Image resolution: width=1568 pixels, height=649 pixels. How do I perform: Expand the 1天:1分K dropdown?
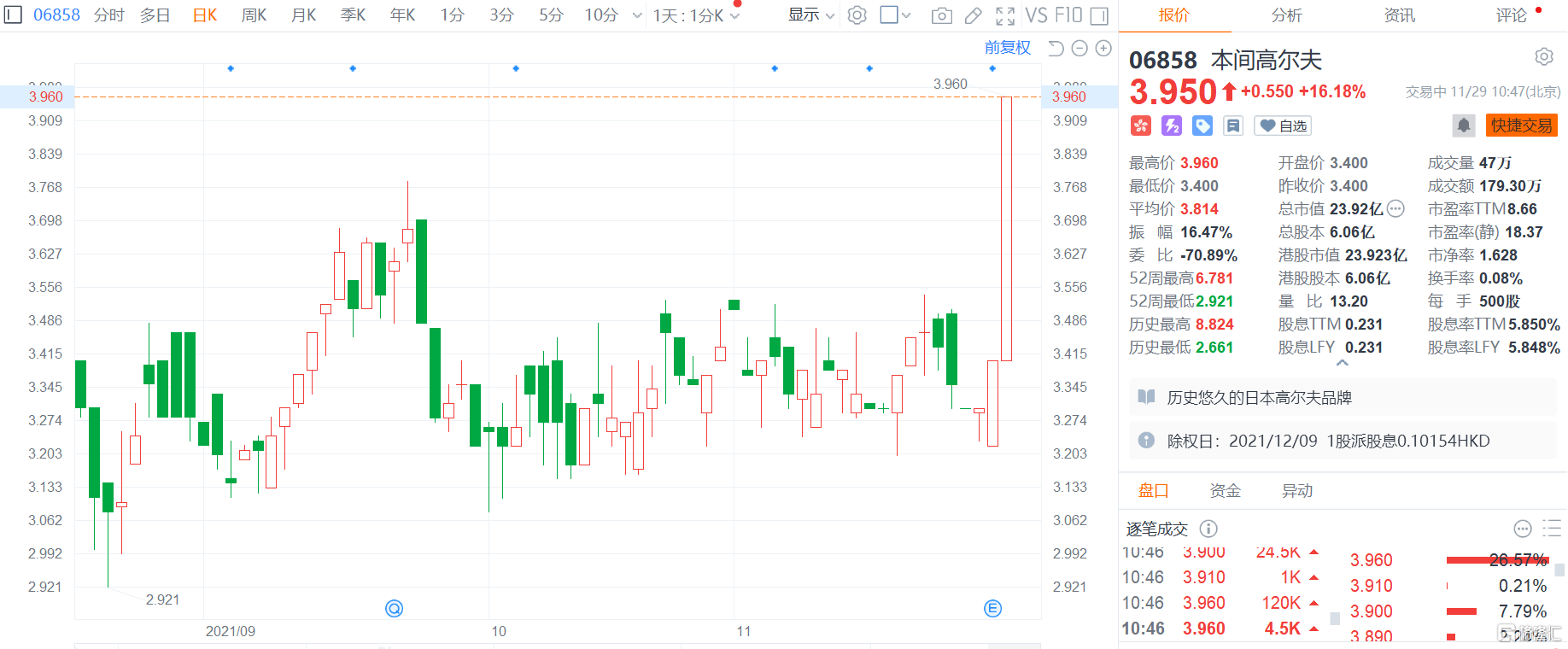[x=696, y=15]
